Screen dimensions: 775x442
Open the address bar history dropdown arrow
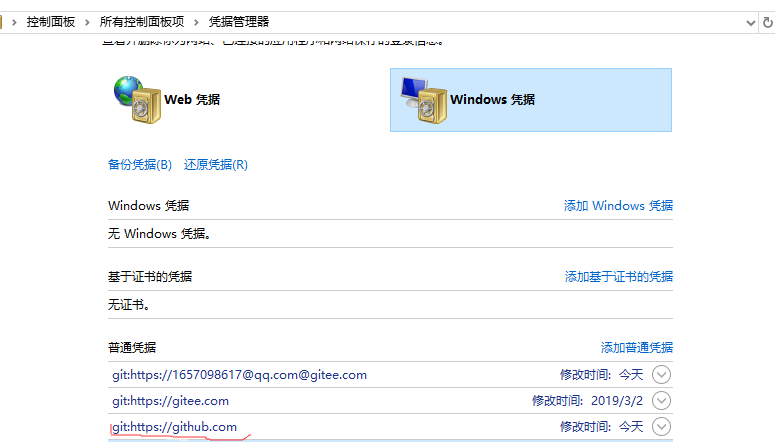[x=752, y=21]
